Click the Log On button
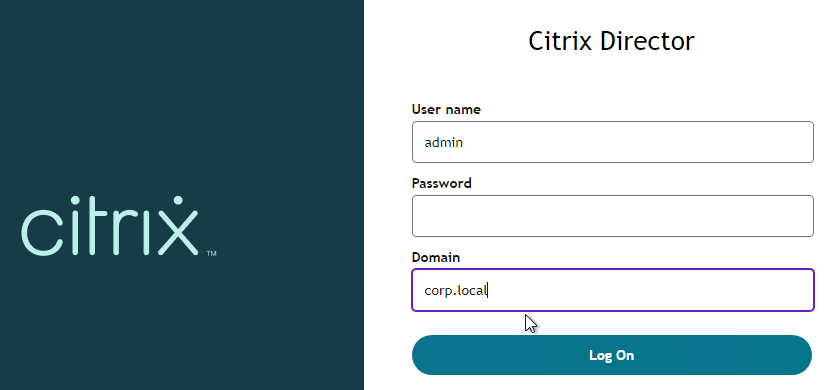 612,355
